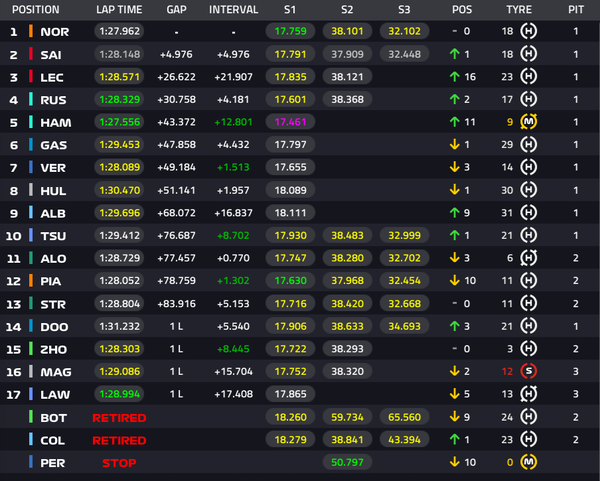The width and height of the screenshot is (600, 481).
Task: Click the green up arrow in LEC row
Action: coord(455,77)
